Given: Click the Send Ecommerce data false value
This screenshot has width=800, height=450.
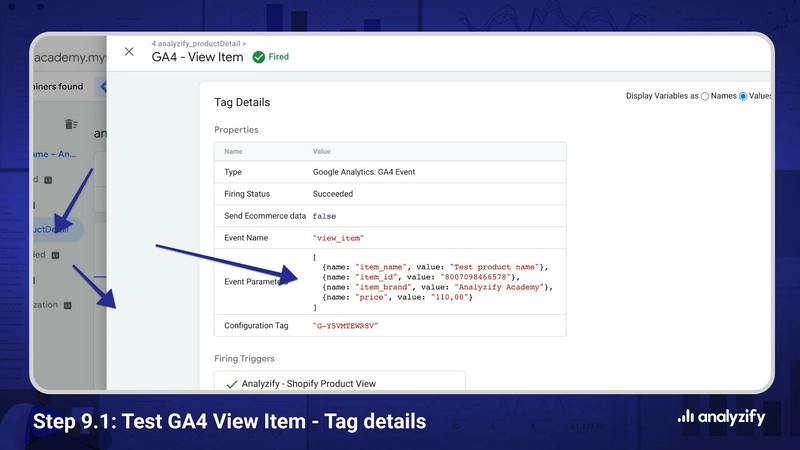Looking at the screenshot, I should 324,216.
